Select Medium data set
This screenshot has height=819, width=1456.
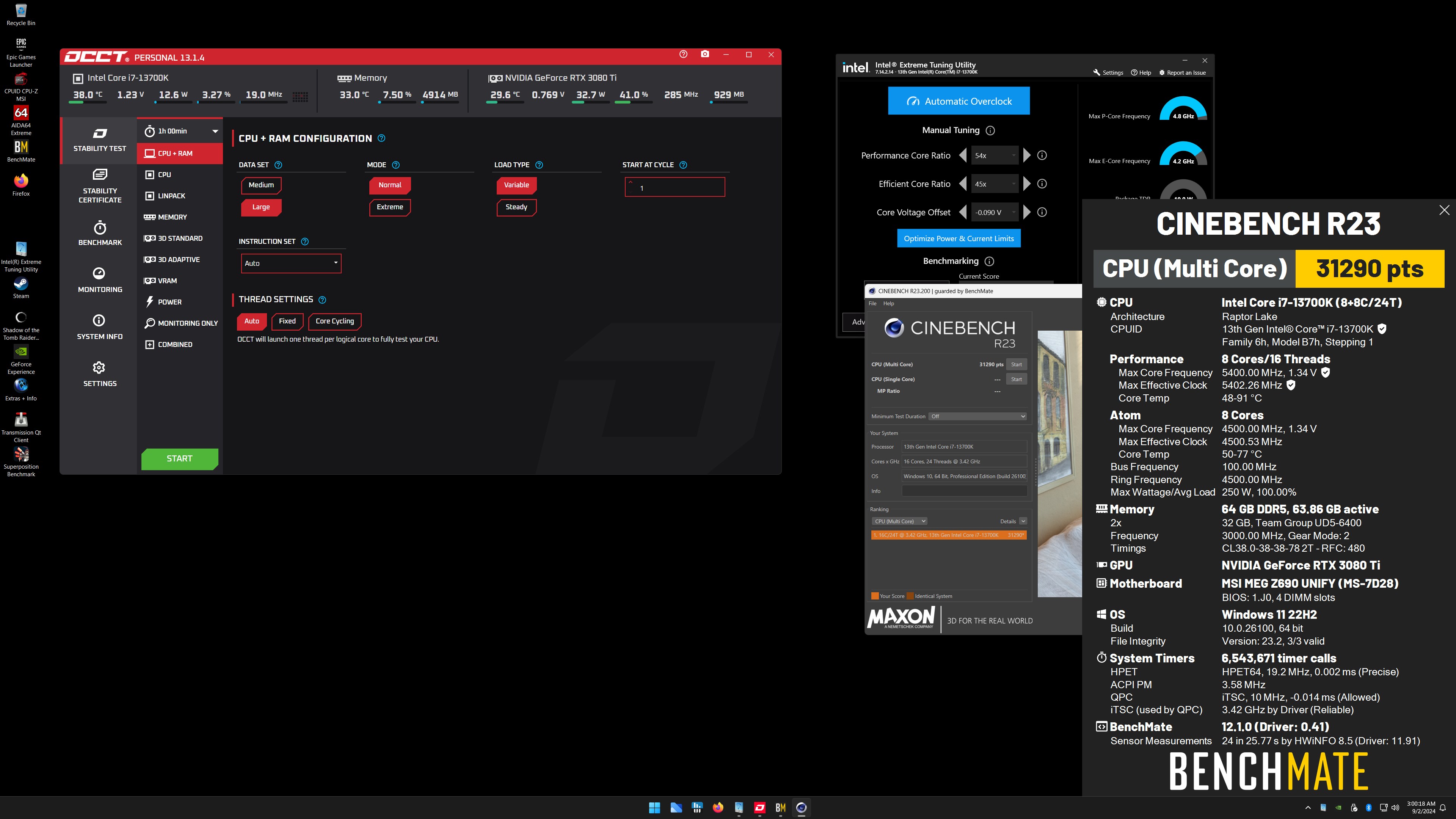click(x=261, y=185)
